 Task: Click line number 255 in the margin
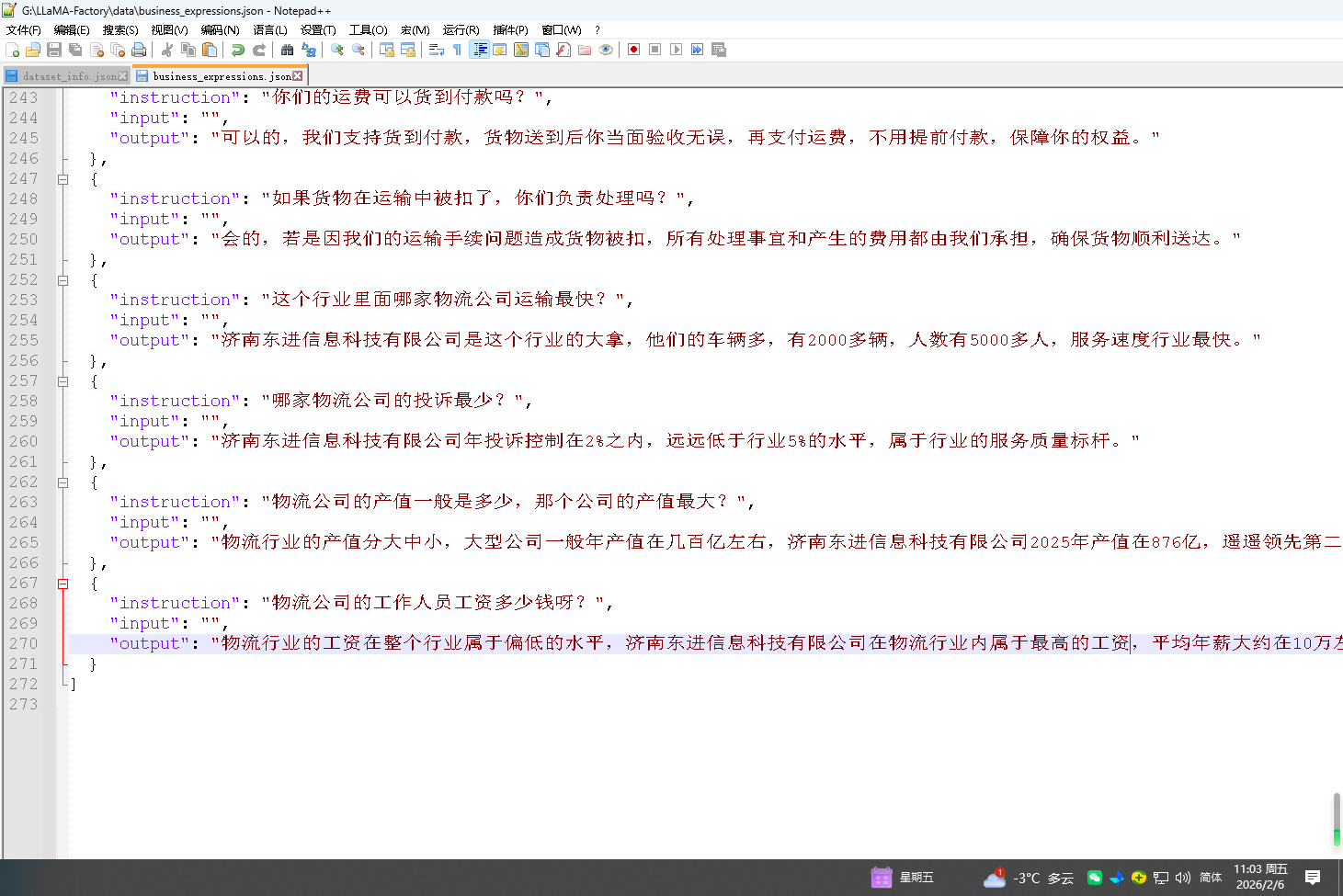coord(24,340)
